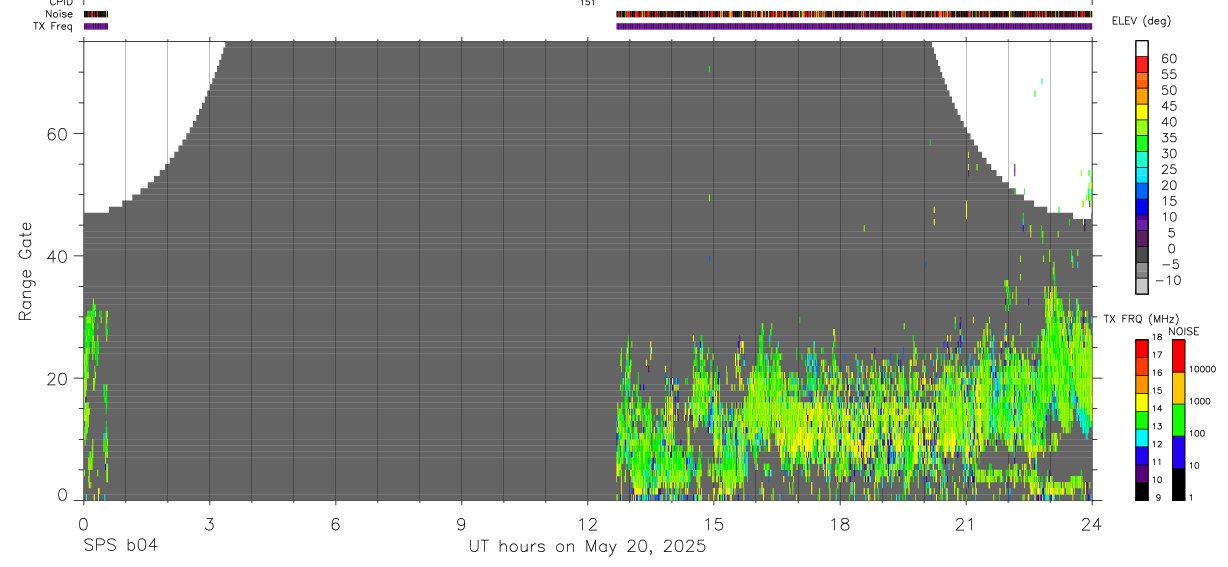Click the 40 tick label on the range gate axis
Screen dimensions: 1228x567
tap(58, 256)
